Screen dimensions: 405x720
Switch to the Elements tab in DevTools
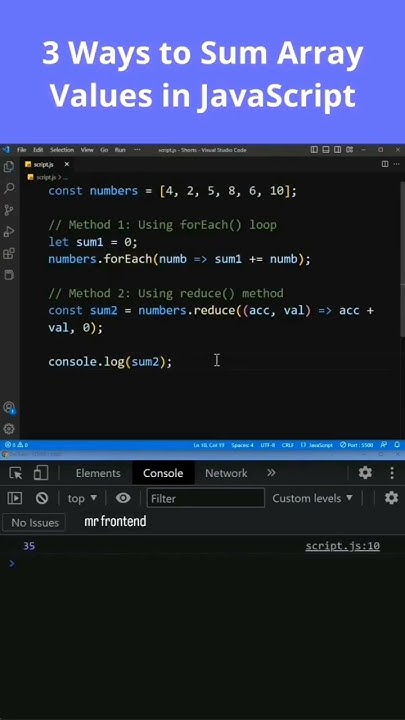(x=98, y=473)
